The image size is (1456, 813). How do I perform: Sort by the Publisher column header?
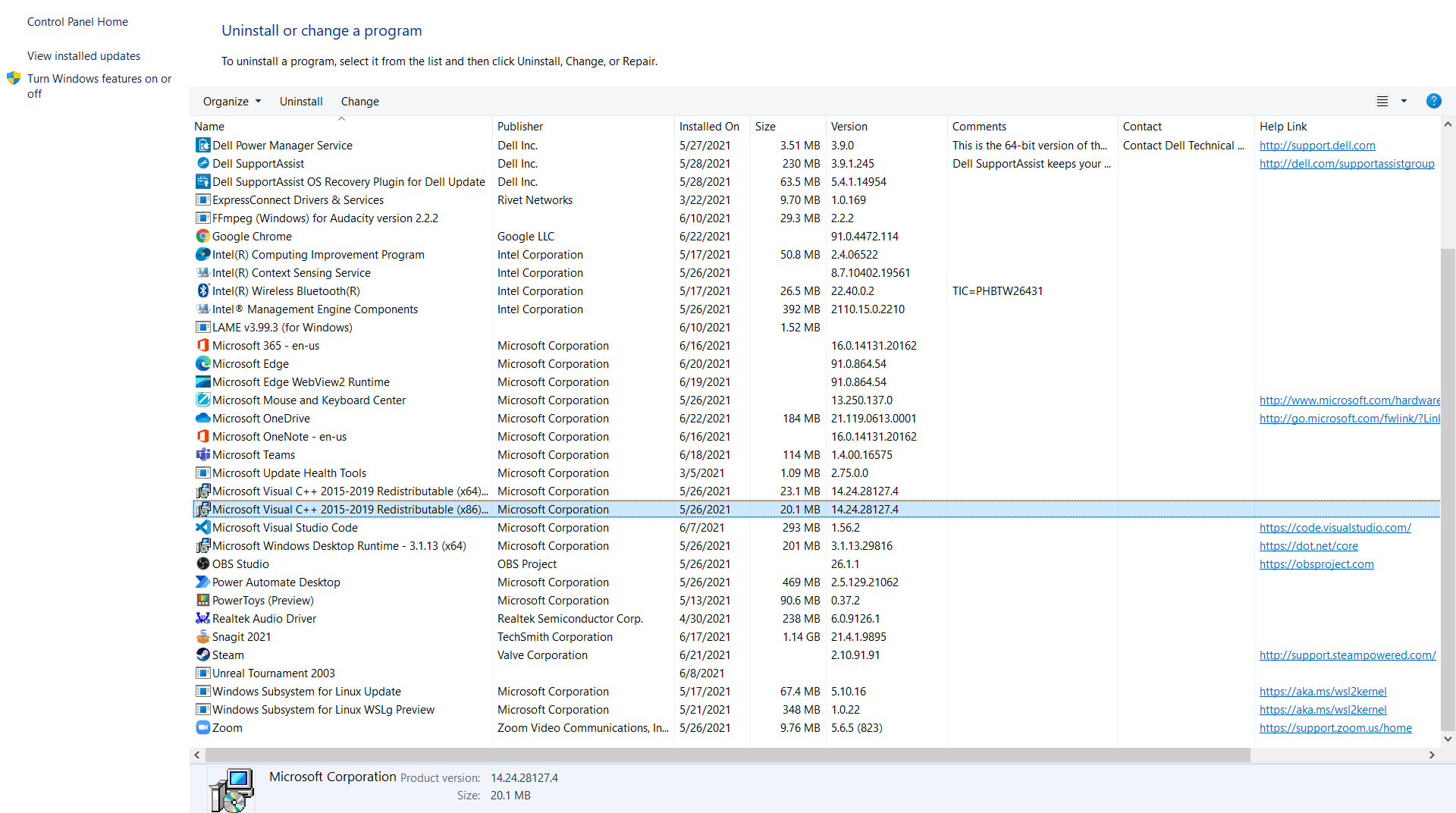click(x=583, y=126)
